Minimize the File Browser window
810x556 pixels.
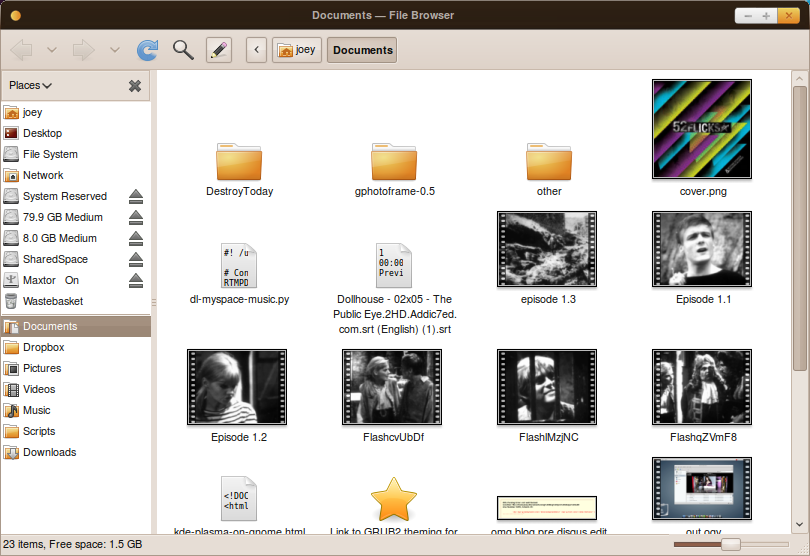pyautogui.click(x=747, y=16)
